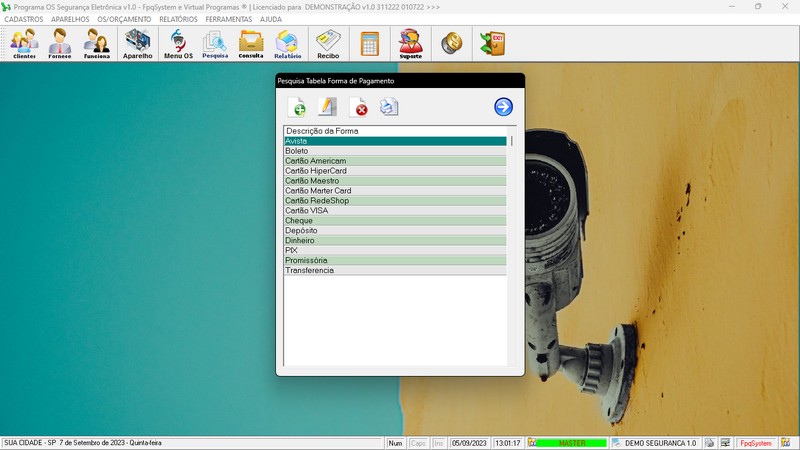Click the Num indicator in status bar

(395, 443)
